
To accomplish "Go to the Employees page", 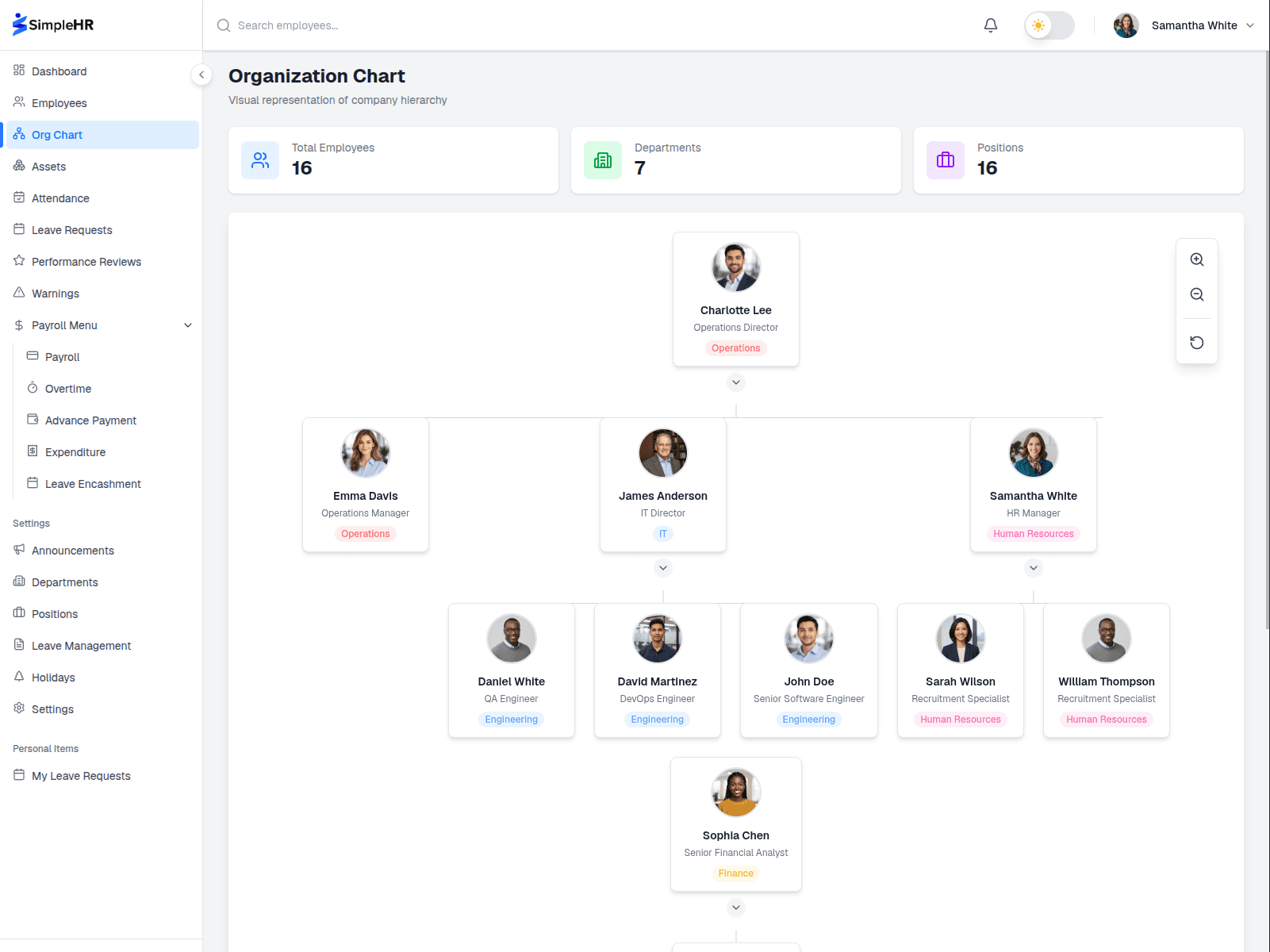I will (59, 102).
